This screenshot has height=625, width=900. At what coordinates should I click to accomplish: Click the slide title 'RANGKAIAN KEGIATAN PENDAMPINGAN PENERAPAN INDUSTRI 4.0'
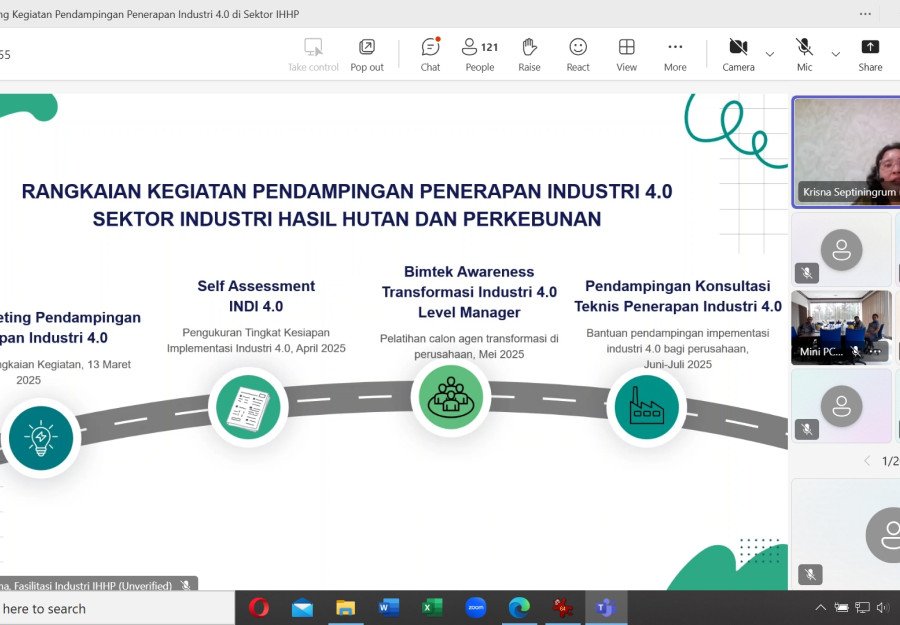click(x=347, y=191)
